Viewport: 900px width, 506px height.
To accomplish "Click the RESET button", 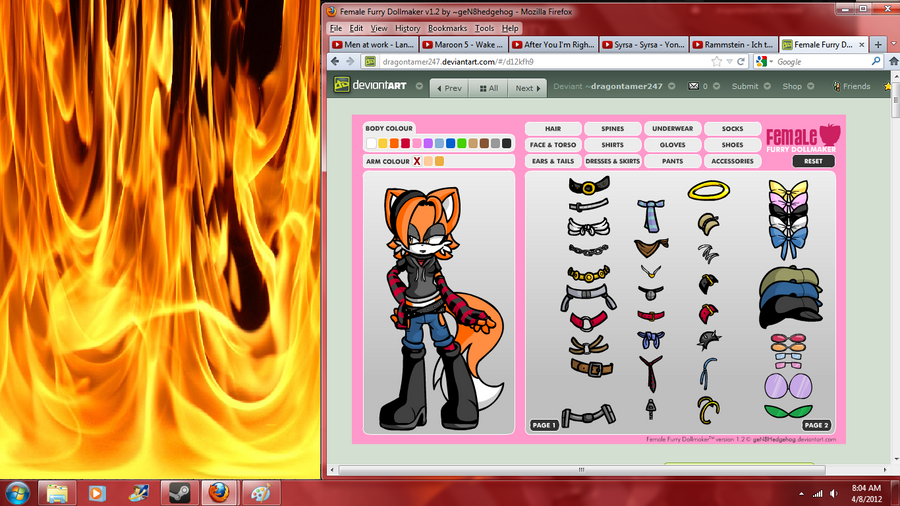I will pyautogui.click(x=813, y=161).
